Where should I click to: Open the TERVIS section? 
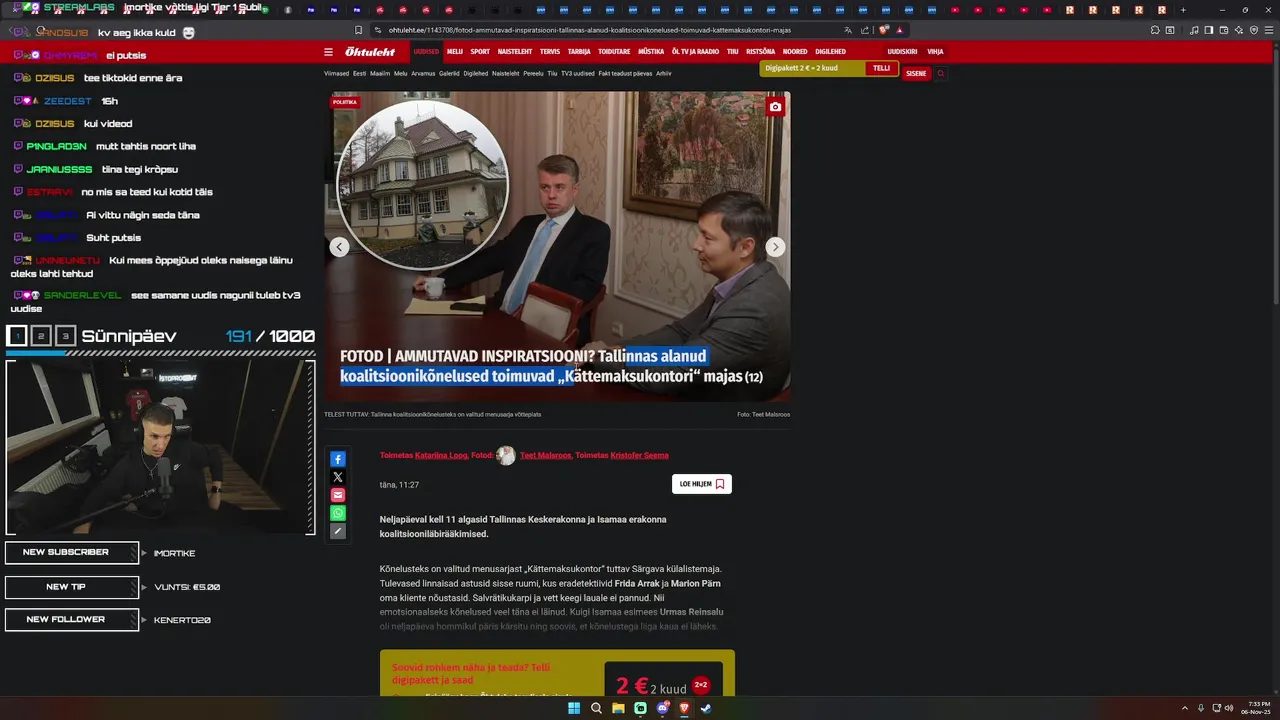tap(550, 51)
